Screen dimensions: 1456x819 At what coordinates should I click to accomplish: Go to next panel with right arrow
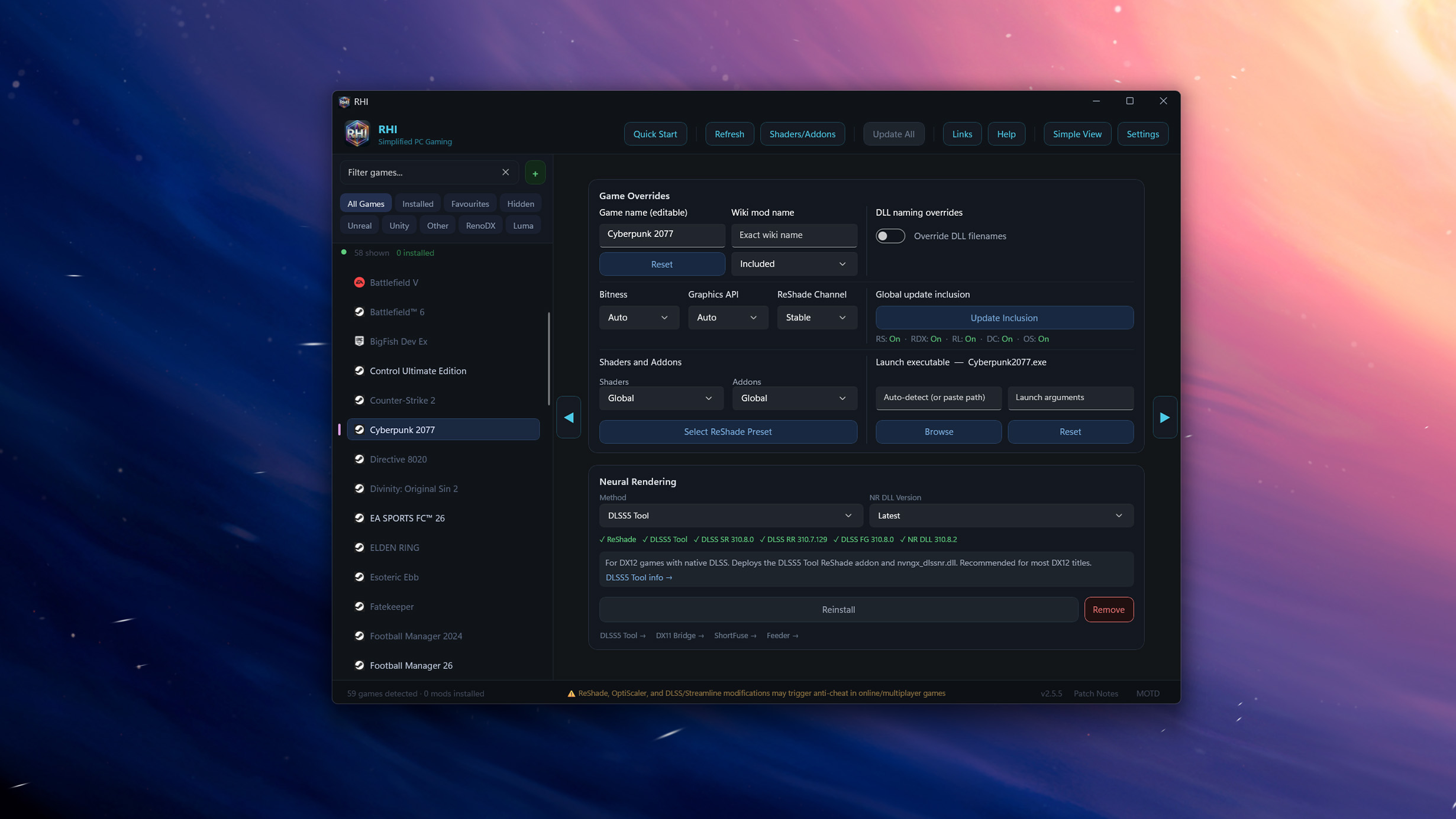pos(1164,417)
